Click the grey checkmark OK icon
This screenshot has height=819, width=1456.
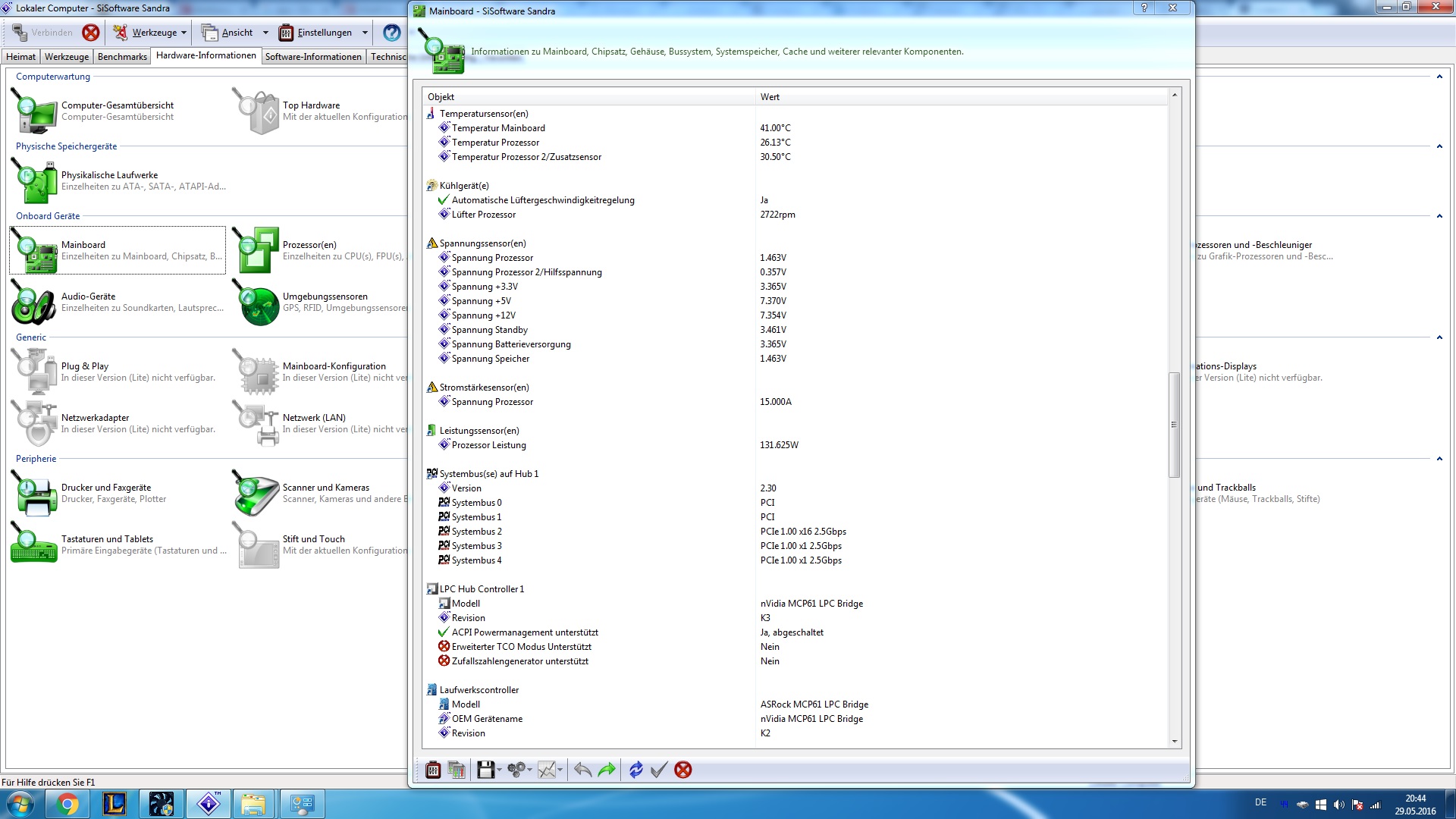pos(659,770)
